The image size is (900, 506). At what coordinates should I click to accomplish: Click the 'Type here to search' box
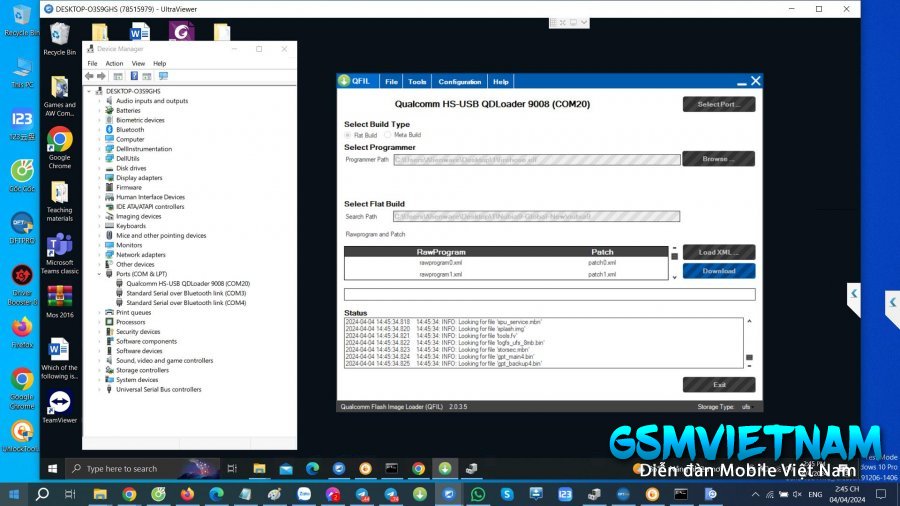[x=141, y=469]
